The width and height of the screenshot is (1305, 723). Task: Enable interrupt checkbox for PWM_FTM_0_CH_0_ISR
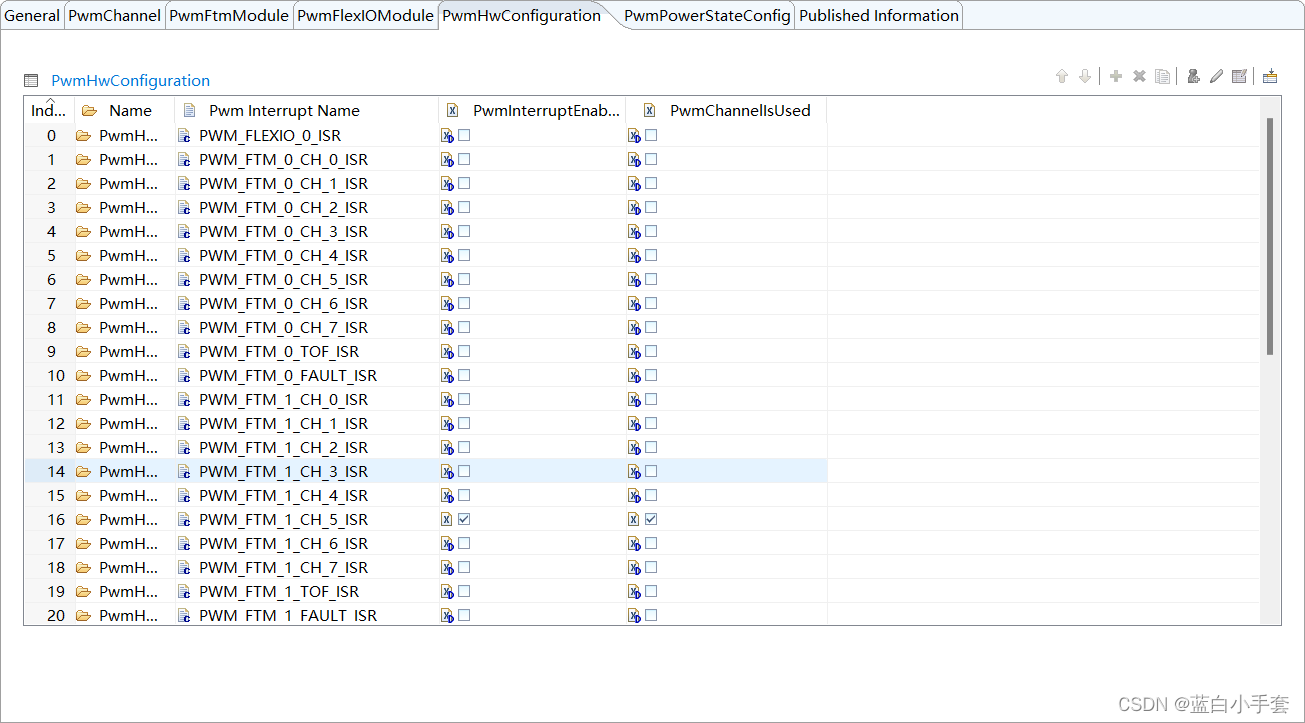tap(464, 159)
